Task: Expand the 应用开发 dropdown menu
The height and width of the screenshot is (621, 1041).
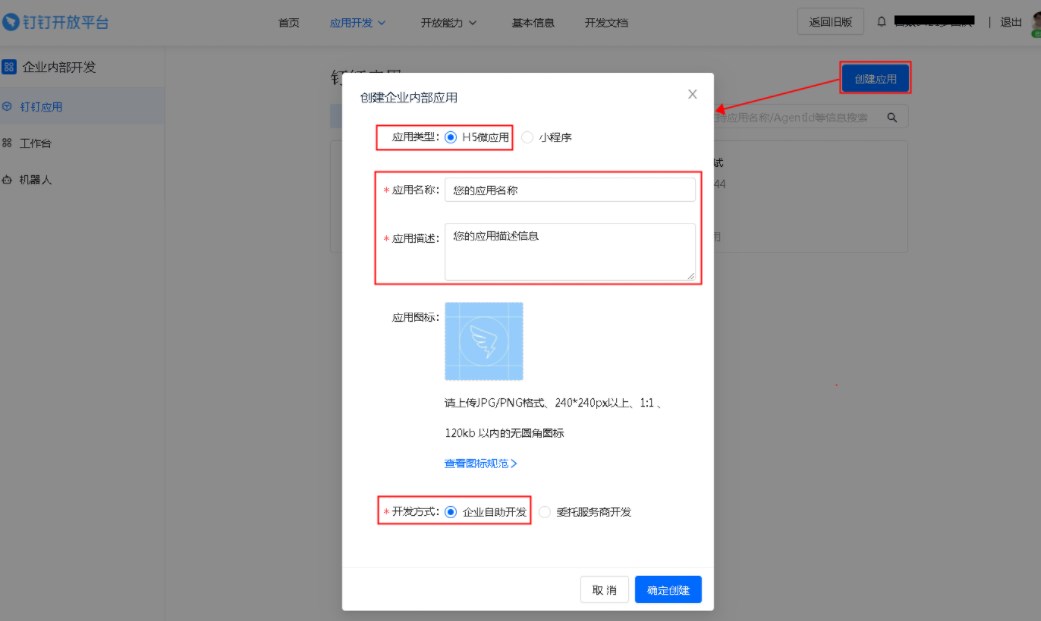Action: [x=357, y=22]
